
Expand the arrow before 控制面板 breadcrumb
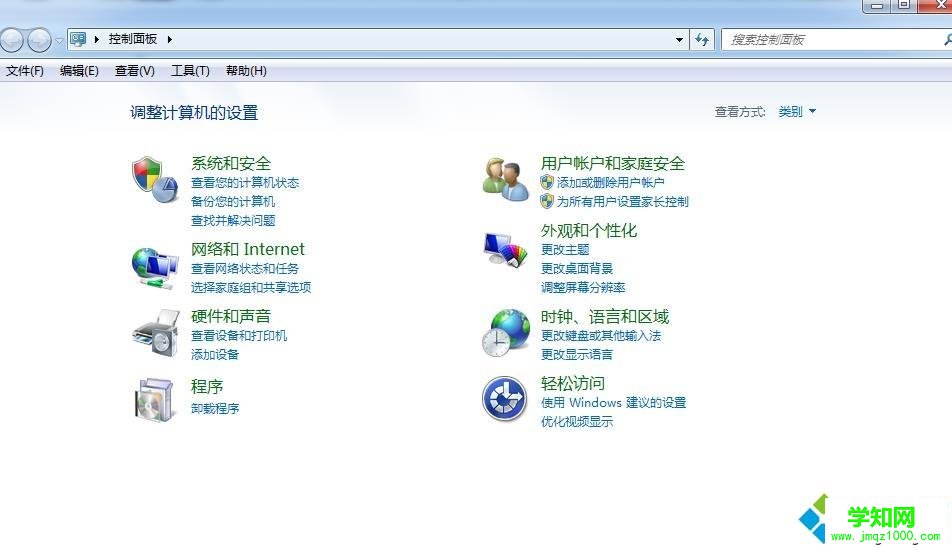pos(96,39)
